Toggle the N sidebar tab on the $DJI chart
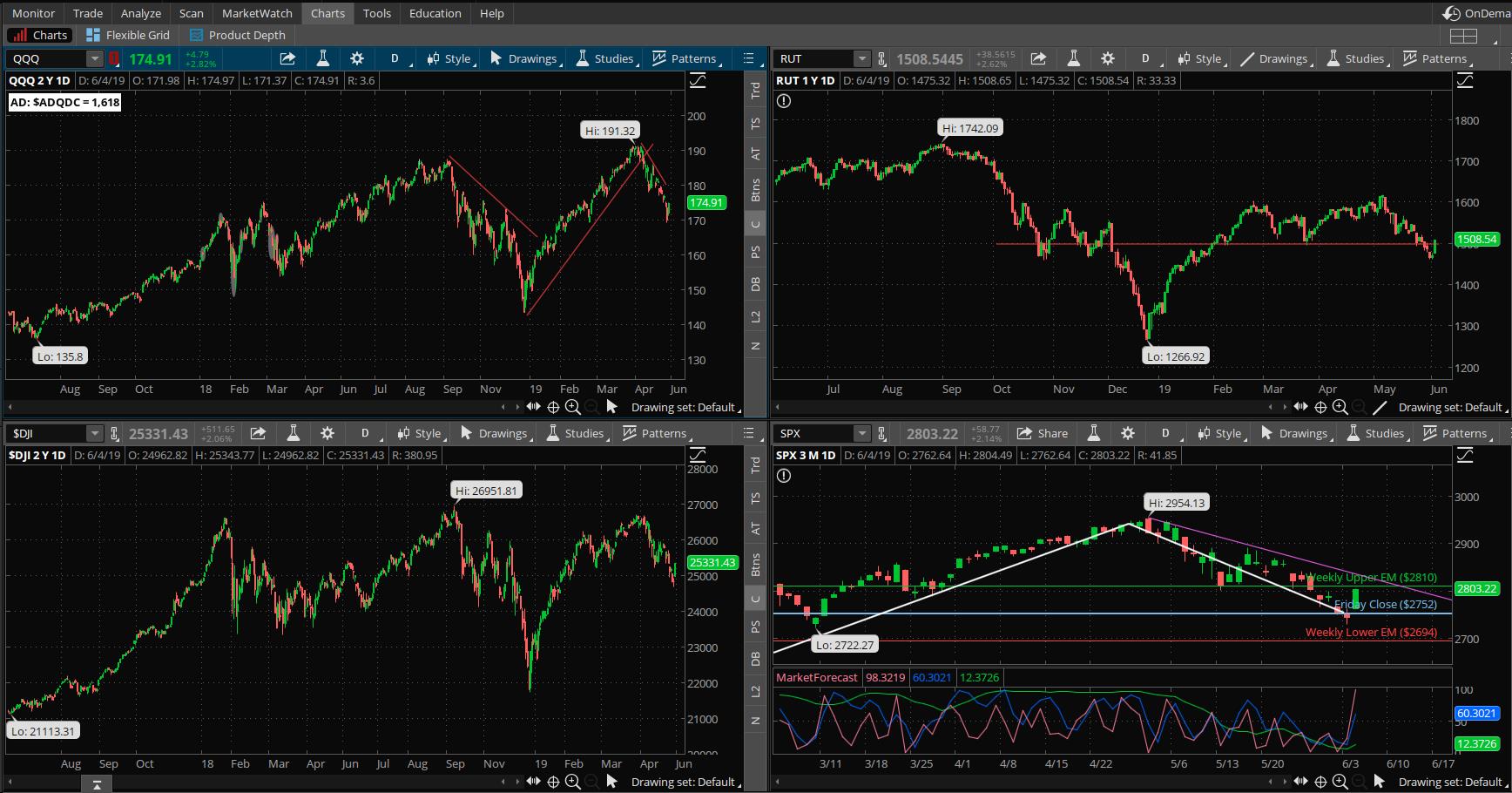The height and width of the screenshot is (793, 1512). [x=755, y=721]
